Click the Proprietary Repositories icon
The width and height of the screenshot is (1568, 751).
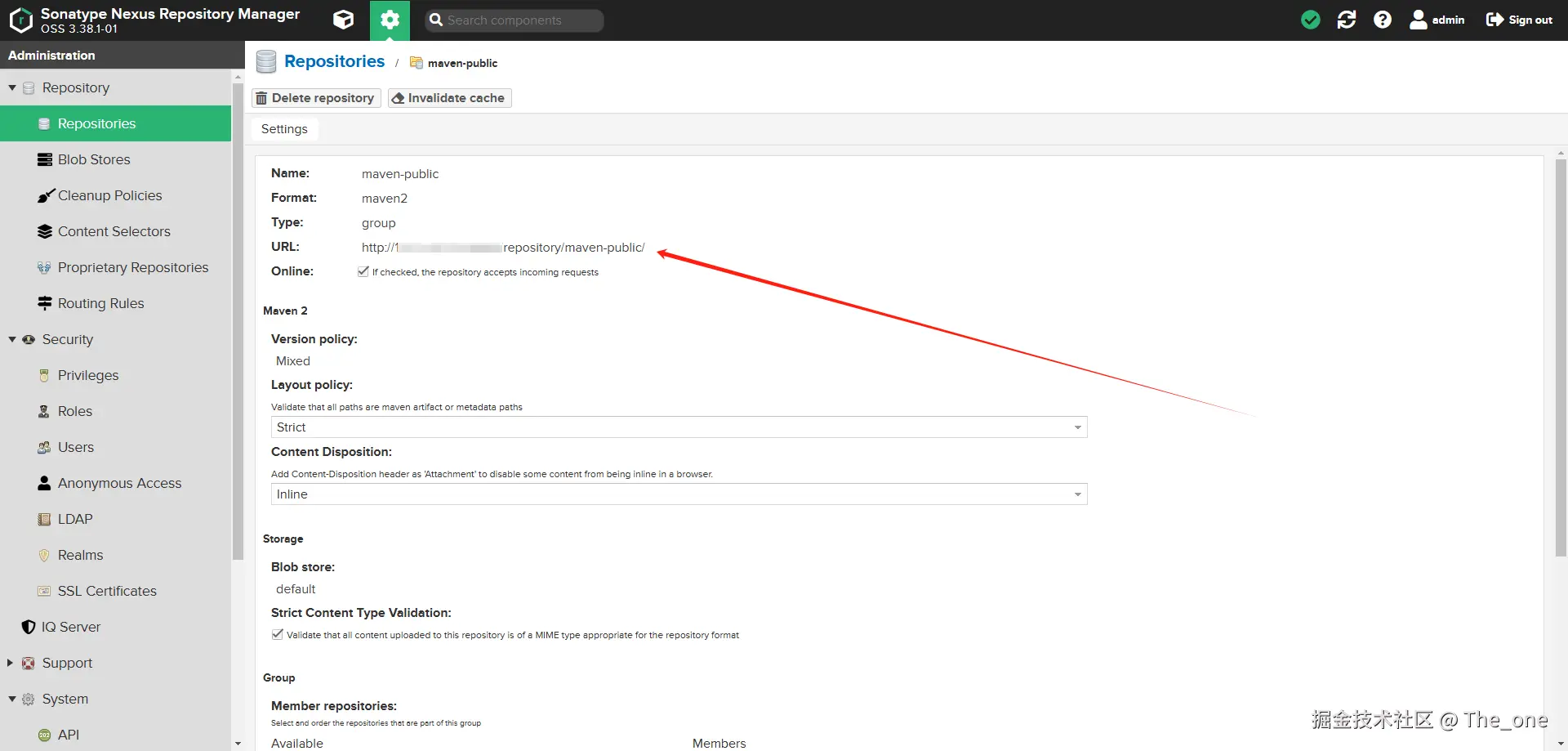[44, 267]
